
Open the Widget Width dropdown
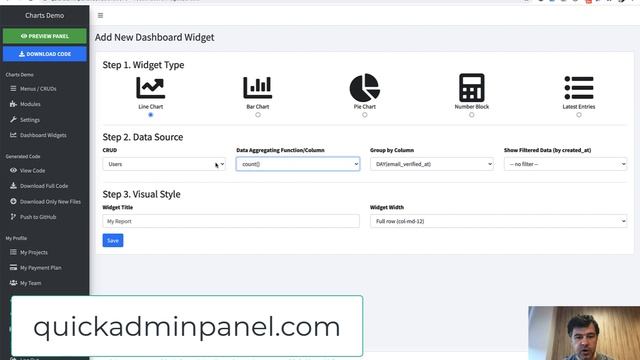click(498, 221)
